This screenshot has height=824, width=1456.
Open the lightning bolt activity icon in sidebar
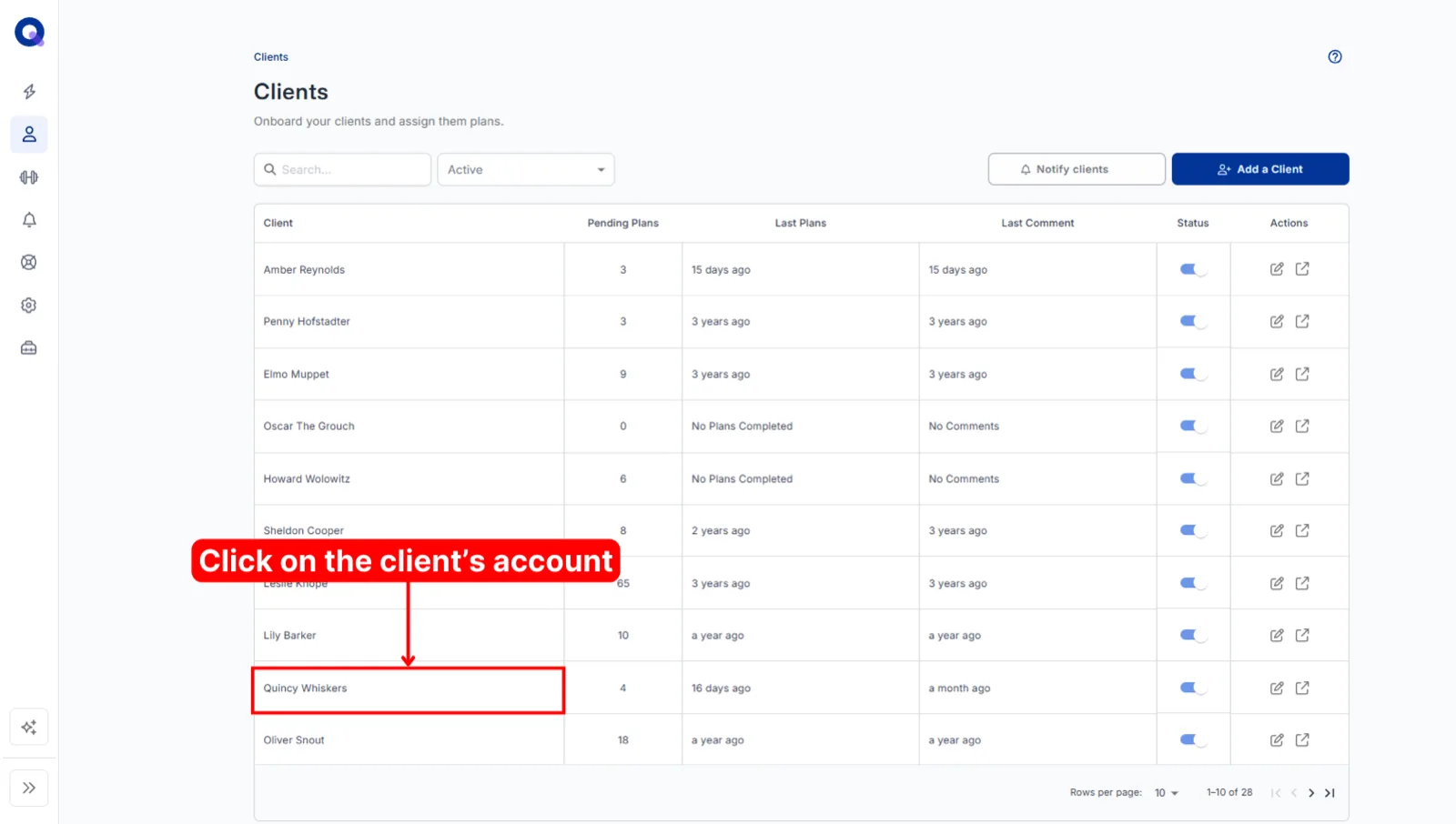29,91
